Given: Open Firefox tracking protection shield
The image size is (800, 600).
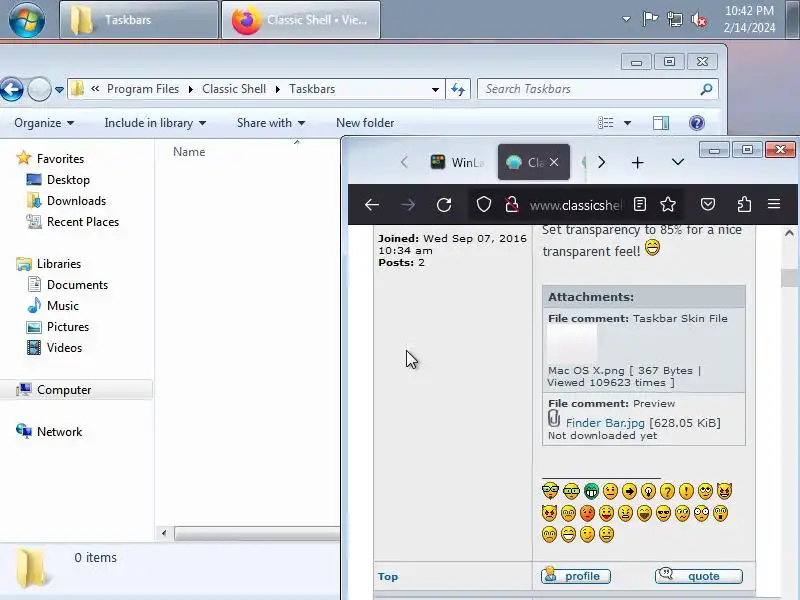Looking at the screenshot, I should tap(484, 205).
